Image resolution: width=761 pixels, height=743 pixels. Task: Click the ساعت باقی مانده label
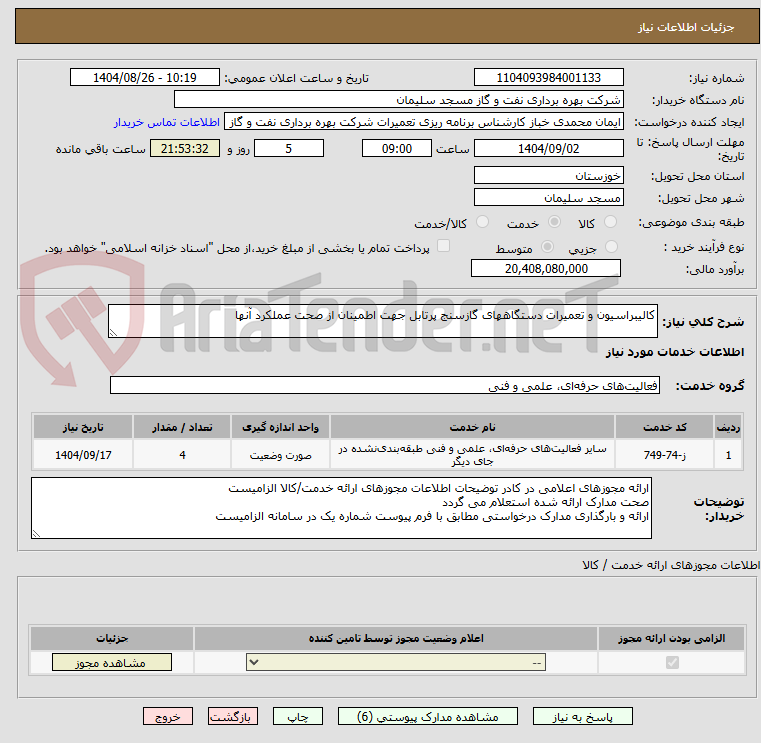point(100,149)
